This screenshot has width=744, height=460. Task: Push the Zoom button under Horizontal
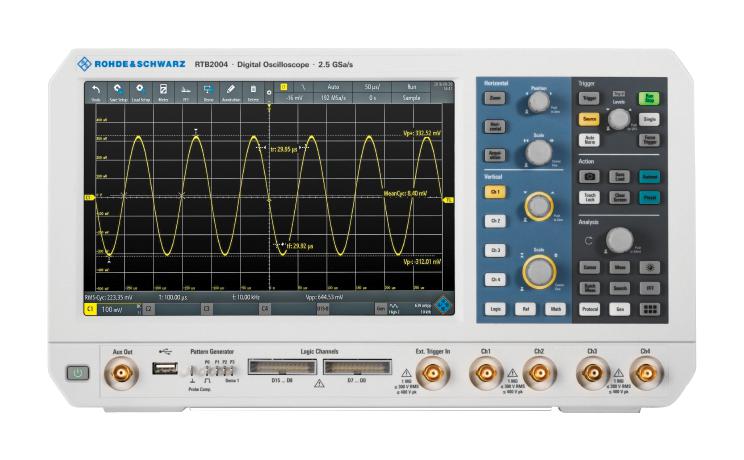tap(495, 98)
